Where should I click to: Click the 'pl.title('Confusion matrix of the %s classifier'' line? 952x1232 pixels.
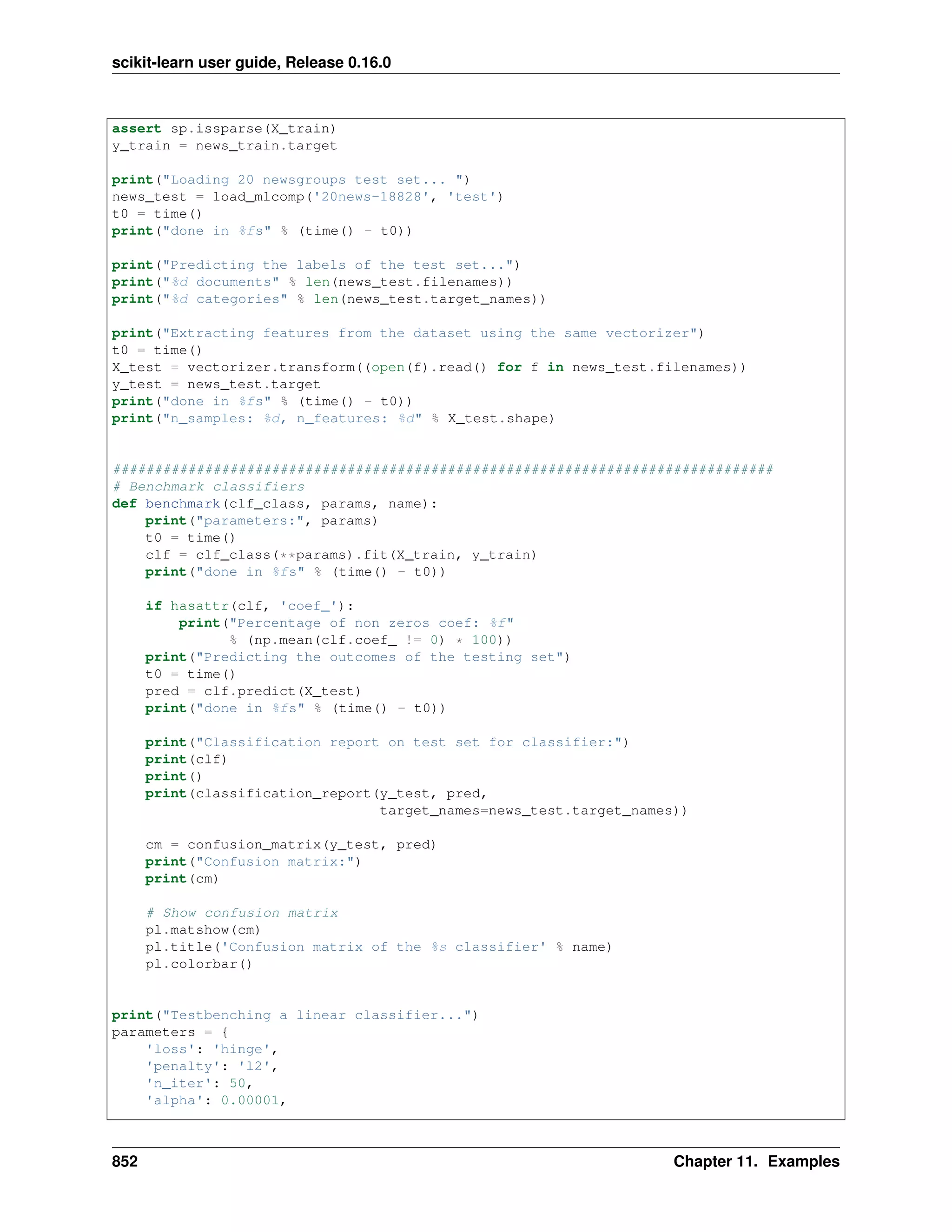pyautogui.click(x=378, y=947)
